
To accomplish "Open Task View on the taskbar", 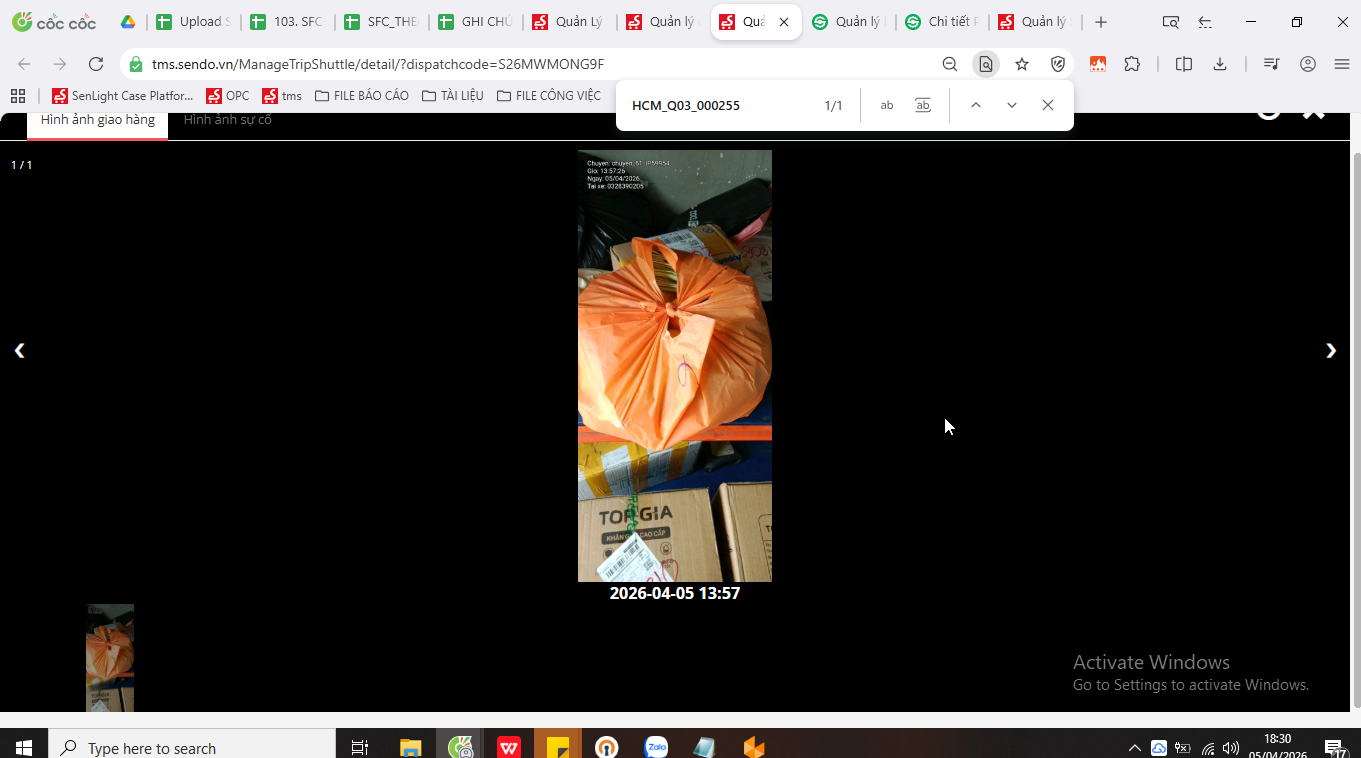I will click(x=360, y=747).
